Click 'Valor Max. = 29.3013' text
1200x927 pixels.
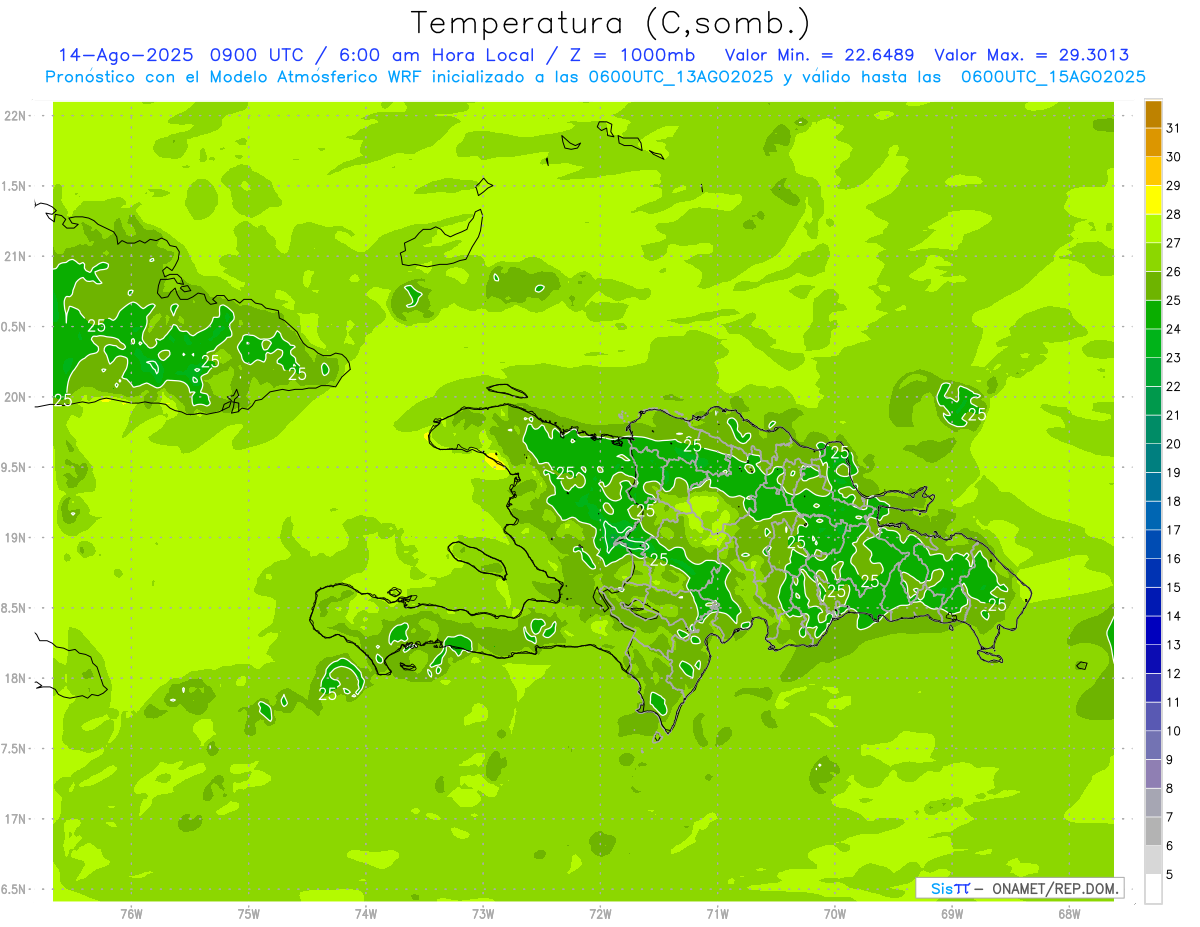click(x=1031, y=55)
